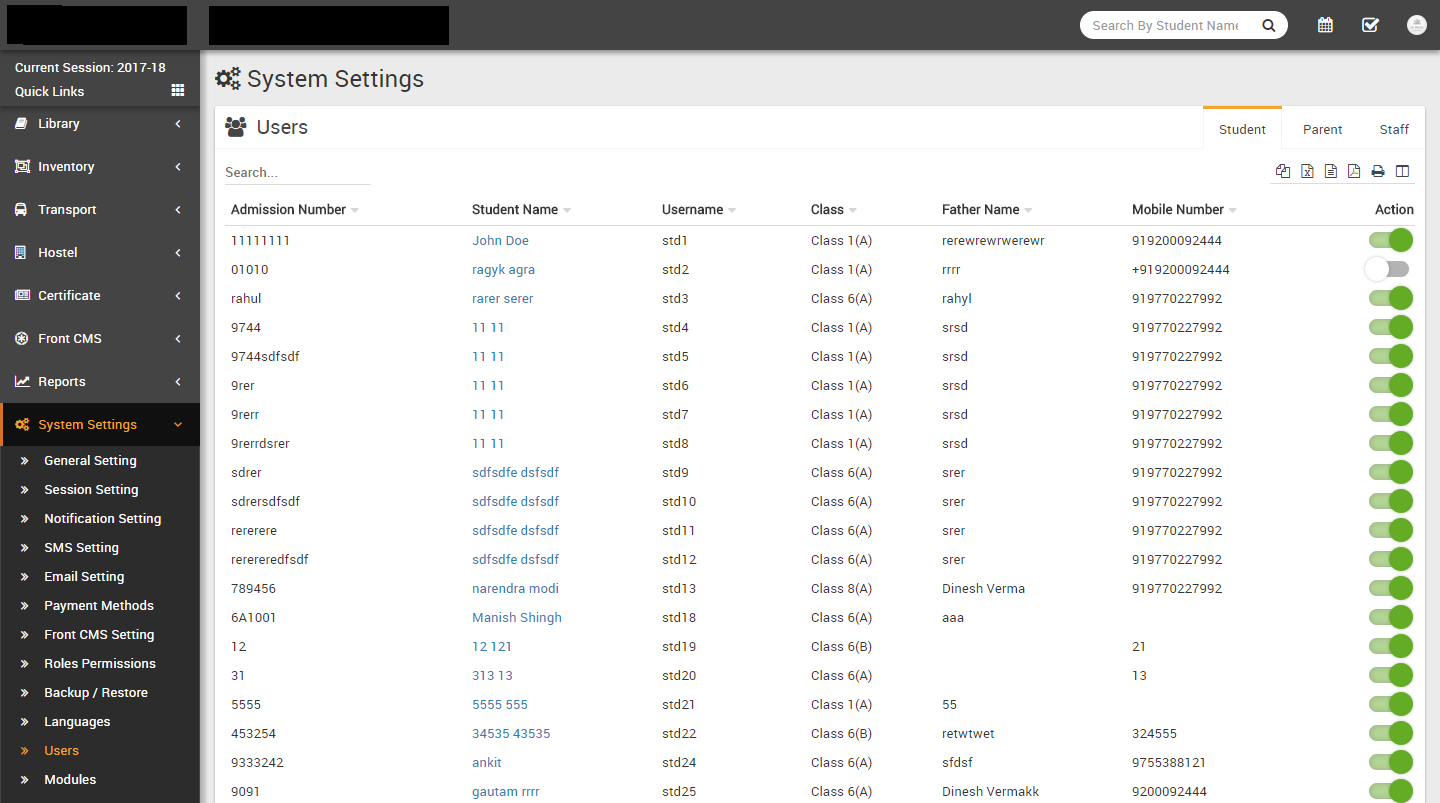Click the Copy table icon

[x=1283, y=171]
